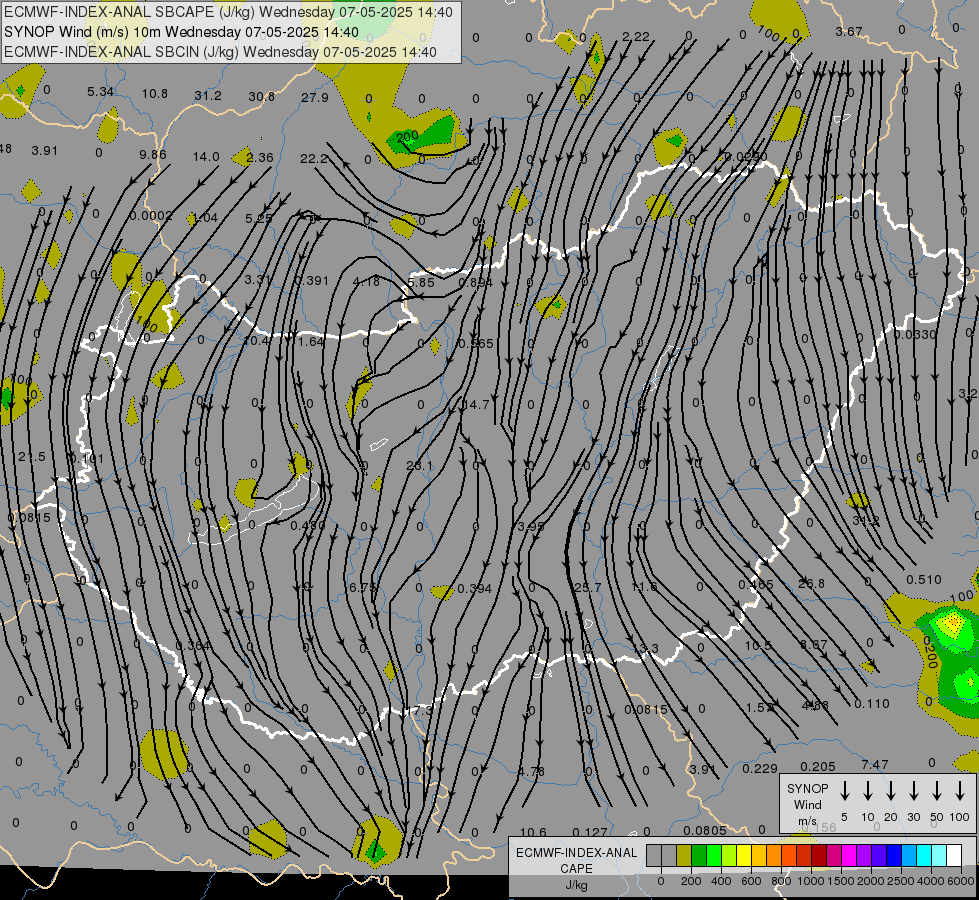
Task: Click the map value 30.8
Action: (262, 96)
